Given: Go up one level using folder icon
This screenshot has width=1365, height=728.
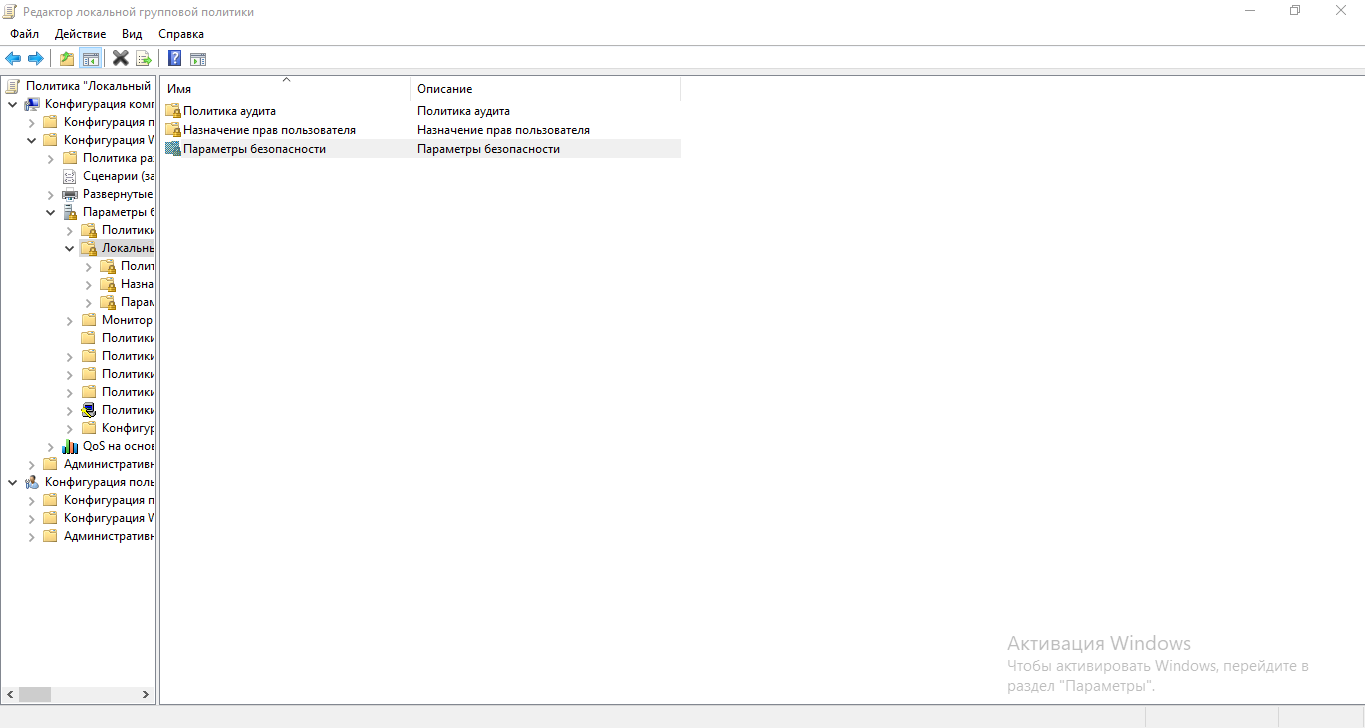Looking at the screenshot, I should 67,58.
